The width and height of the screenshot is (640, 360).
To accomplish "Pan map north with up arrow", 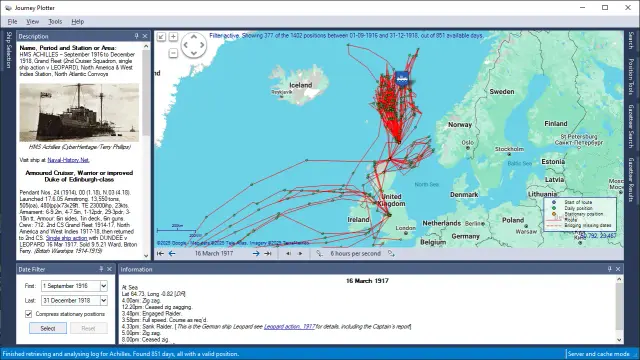I will coord(194,37).
